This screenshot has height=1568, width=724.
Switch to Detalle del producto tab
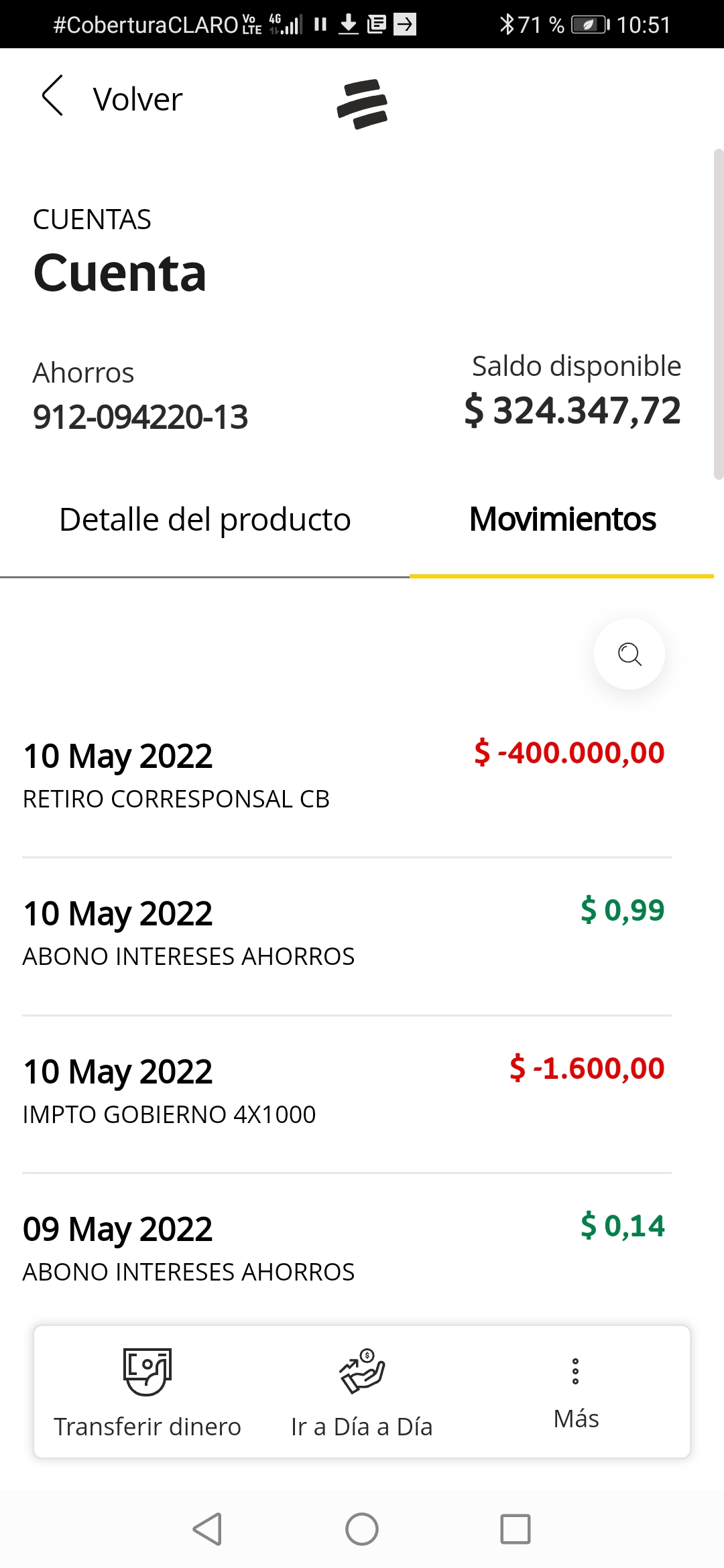(205, 520)
